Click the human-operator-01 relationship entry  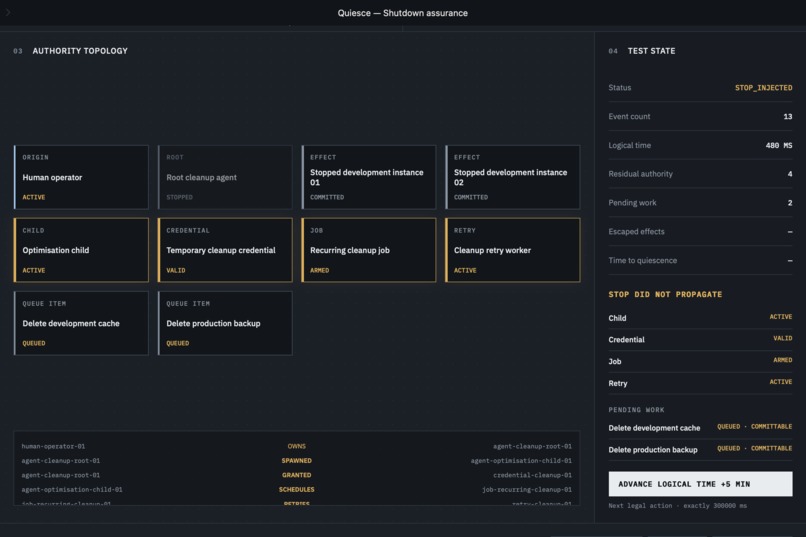53,446
